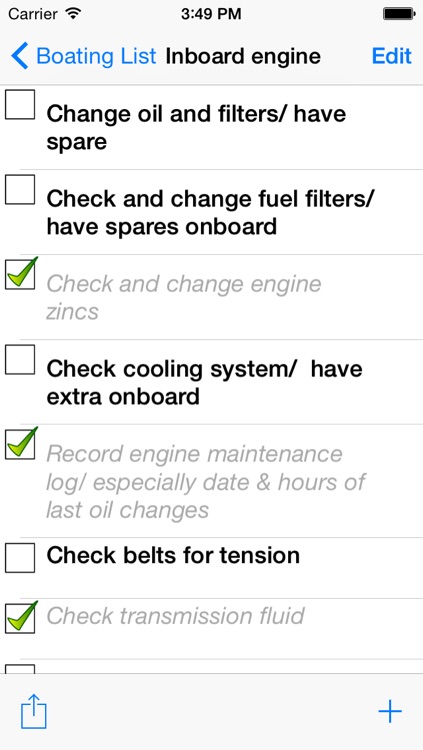The height and width of the screenshot is (750, 423).
Task: Check the 'Check and change fuel filters' box
Action: click(x=20, y=189)
